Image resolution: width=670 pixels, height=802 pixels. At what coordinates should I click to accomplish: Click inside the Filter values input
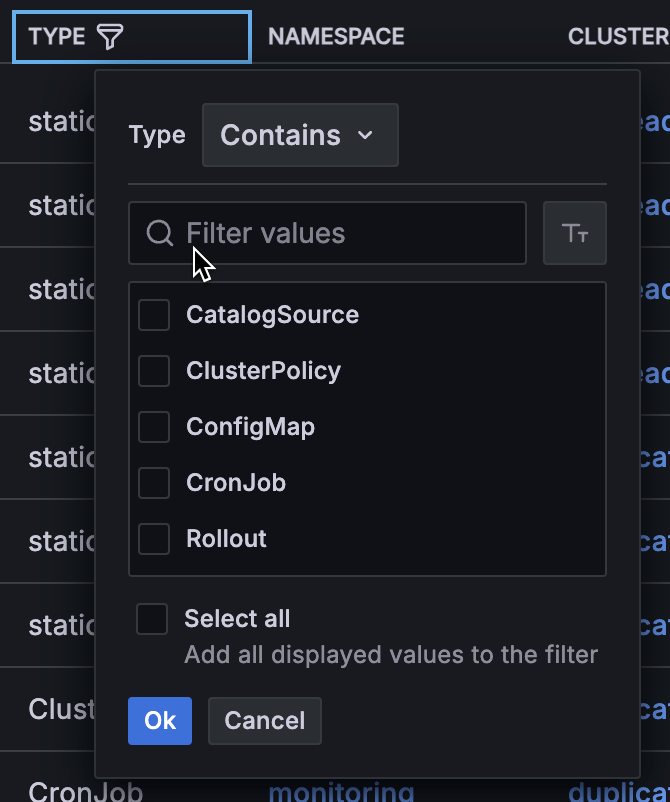(330, 233)
